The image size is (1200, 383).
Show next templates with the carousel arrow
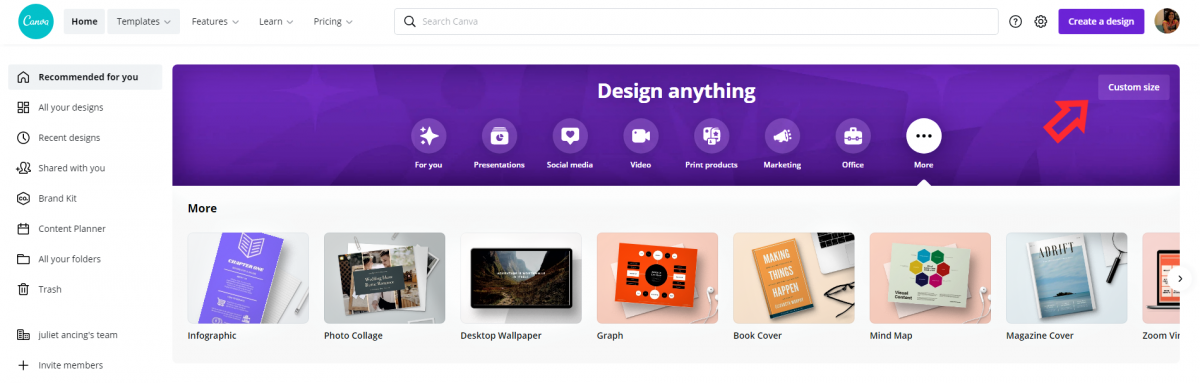[1180, 279]
